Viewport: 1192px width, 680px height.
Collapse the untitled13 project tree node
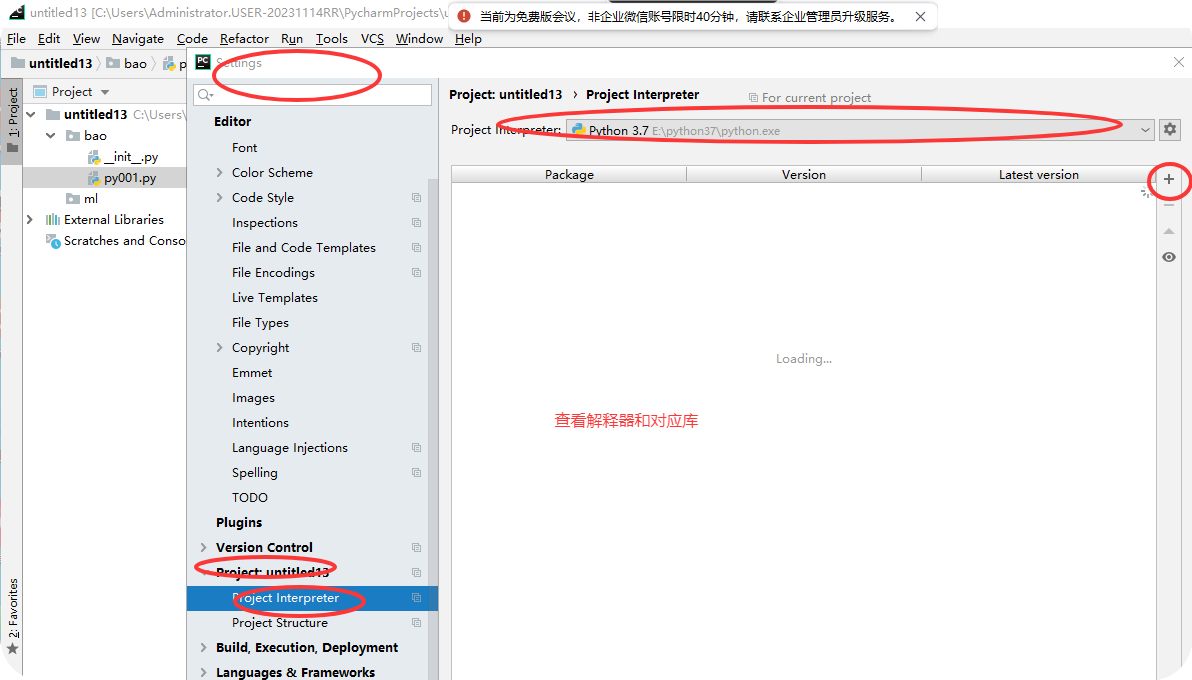[x=31, y=115]
